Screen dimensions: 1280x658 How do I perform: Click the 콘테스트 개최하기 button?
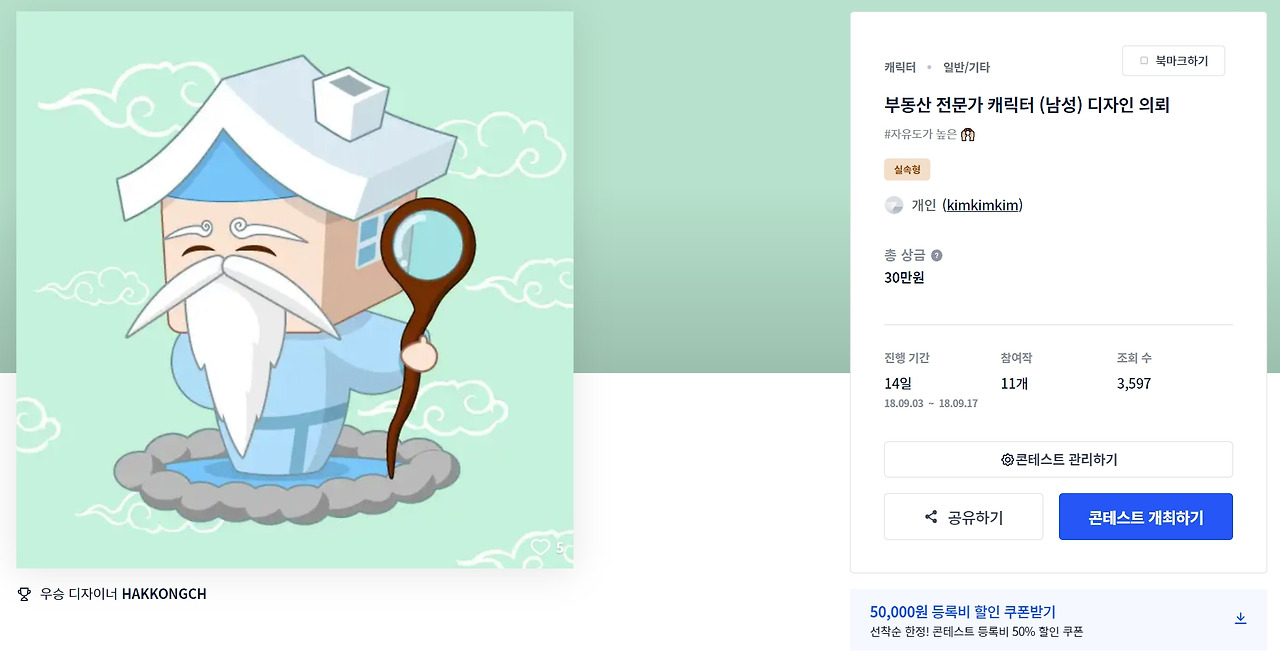coord(1146,517)
